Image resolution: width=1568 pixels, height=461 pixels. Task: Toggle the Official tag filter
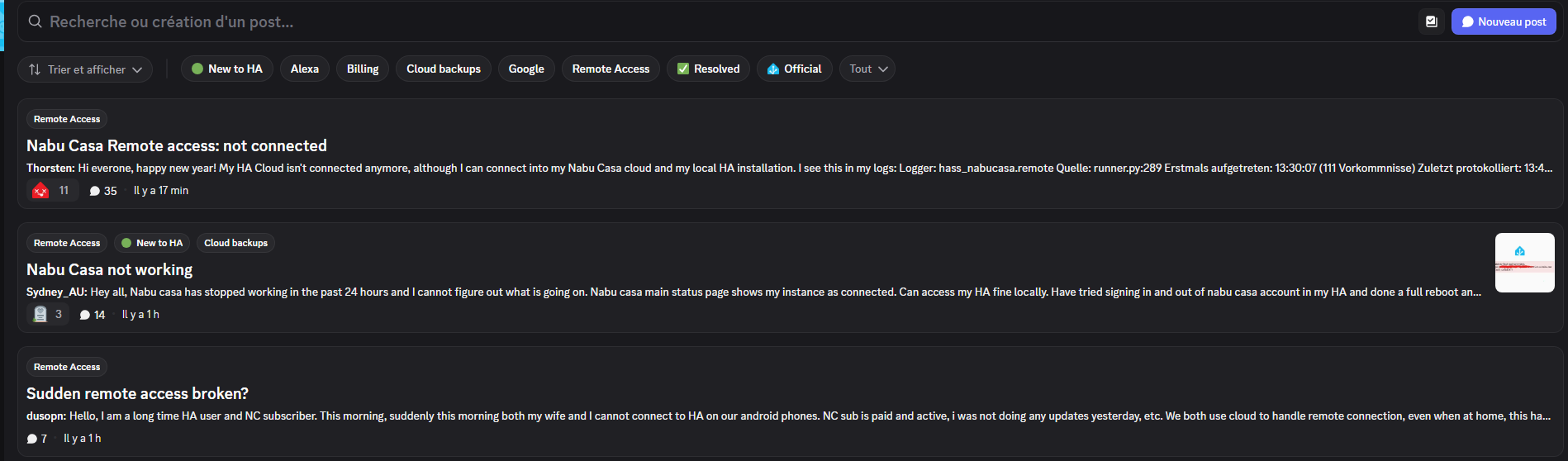click(x=794, y=69)
